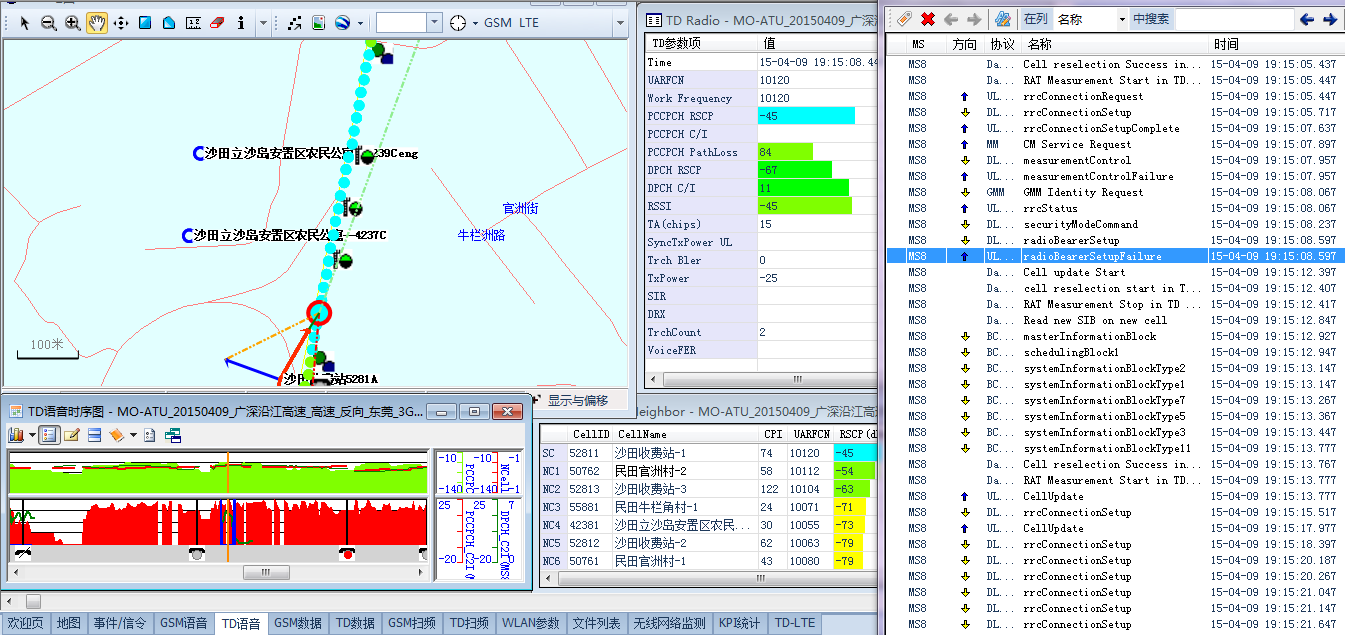The height and width of the screenshot is (635, 1345).
Task: Open the WLAN参数 tab
Action: (x=531, y=623)
